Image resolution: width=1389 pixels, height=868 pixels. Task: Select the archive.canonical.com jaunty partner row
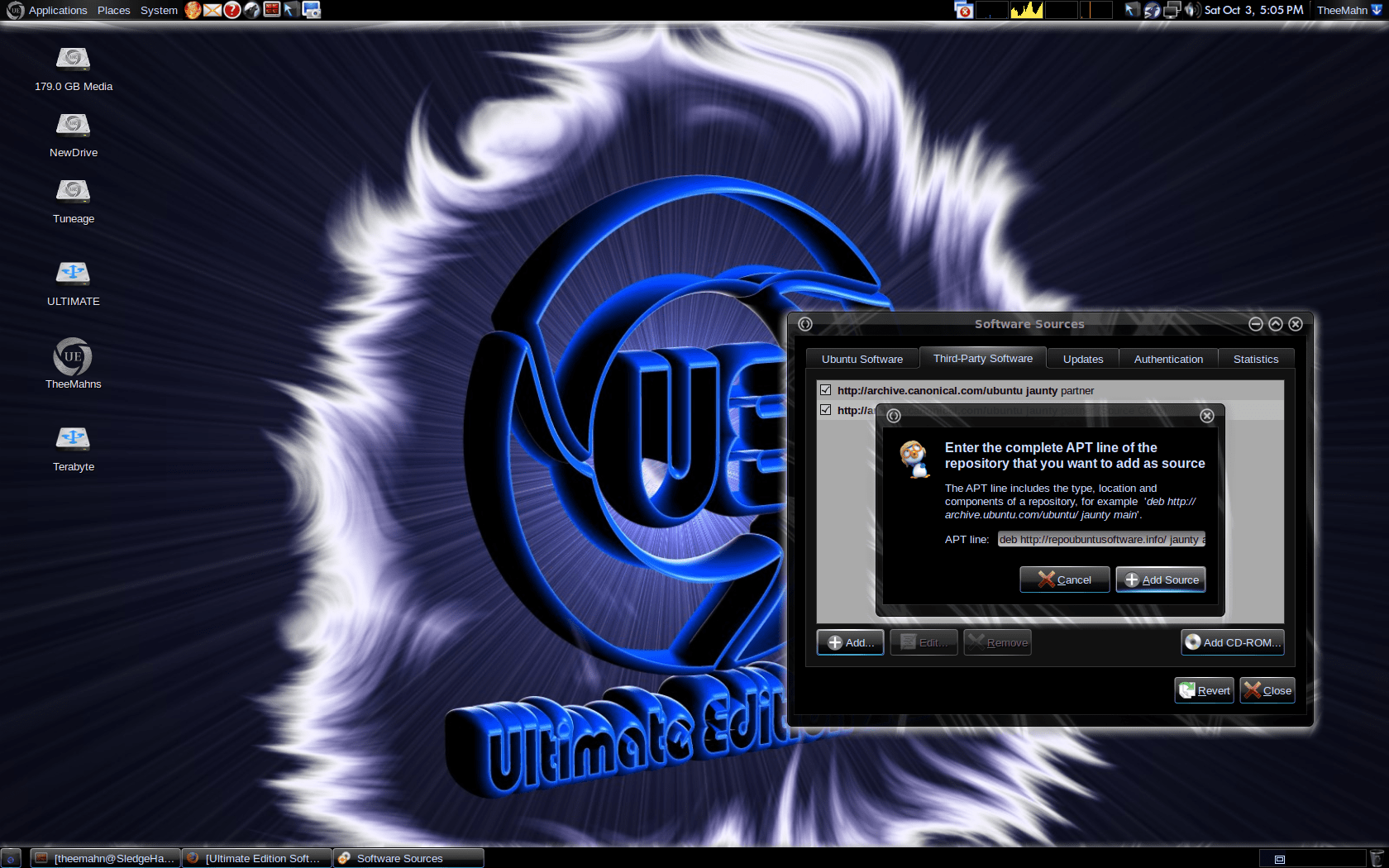1050,390
